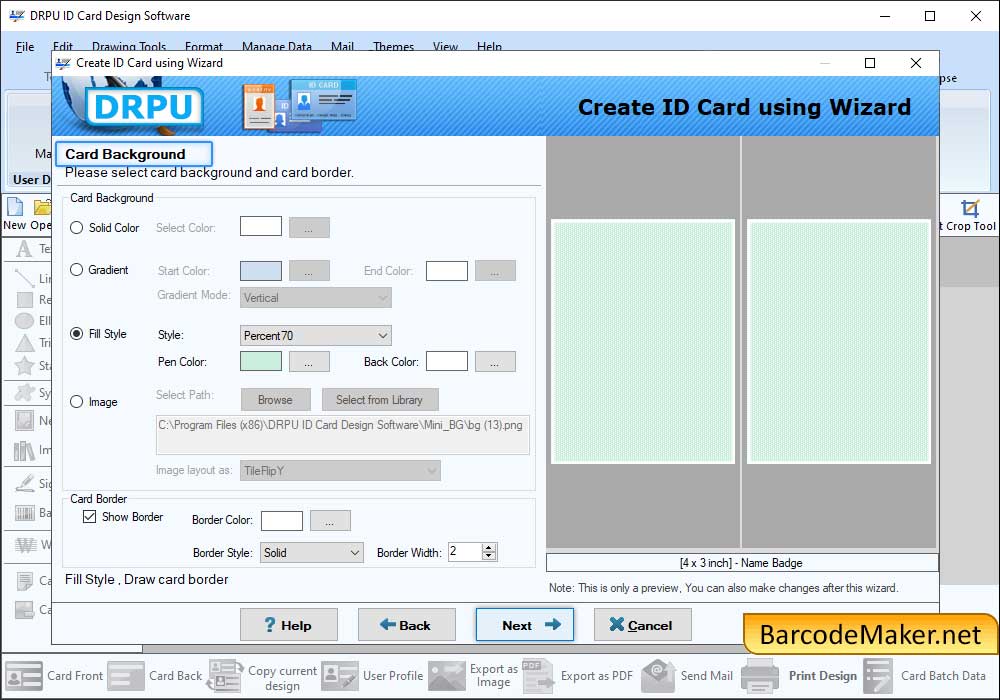Choose the Gradient background option
This screenshot has width=1000, height=700.
[77, 270]
